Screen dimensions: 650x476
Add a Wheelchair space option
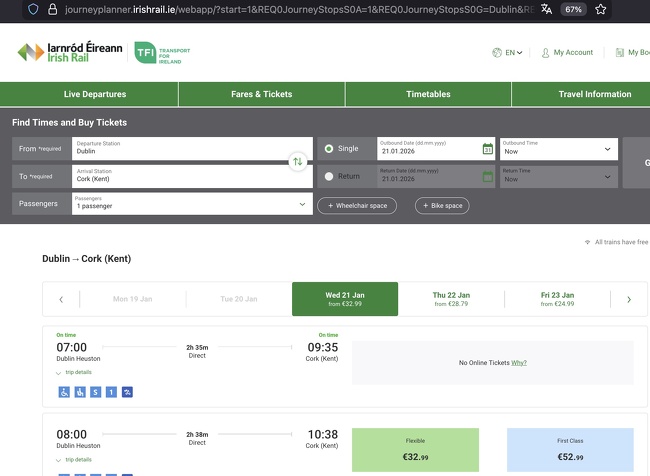(357, 205)
